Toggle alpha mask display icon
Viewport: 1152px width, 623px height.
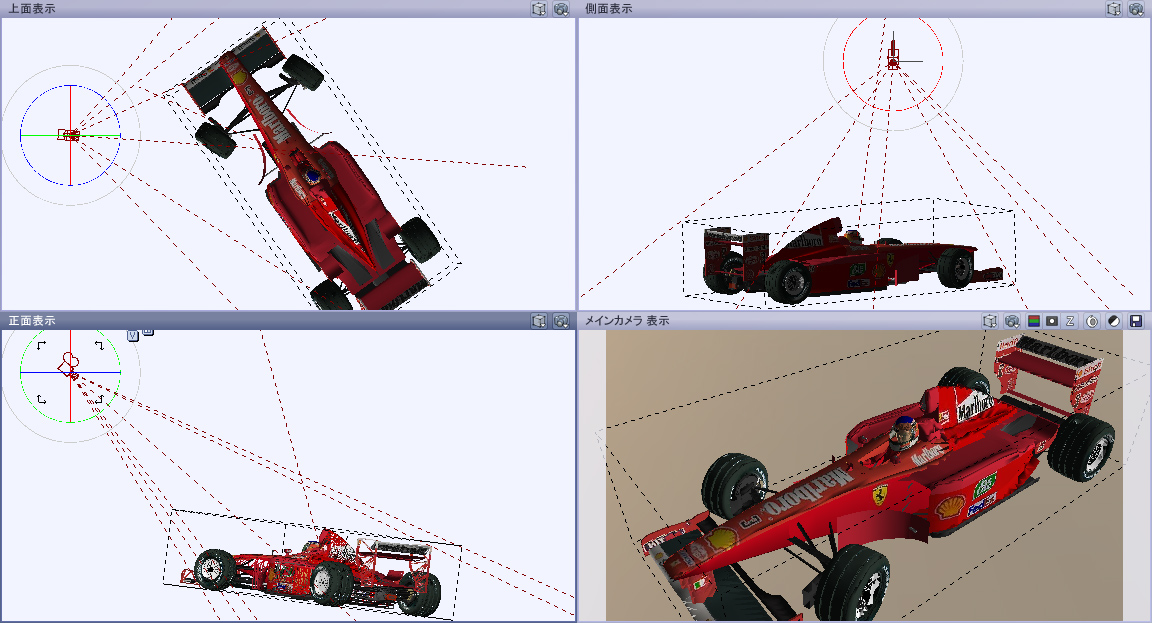(x=1052, y=321)
